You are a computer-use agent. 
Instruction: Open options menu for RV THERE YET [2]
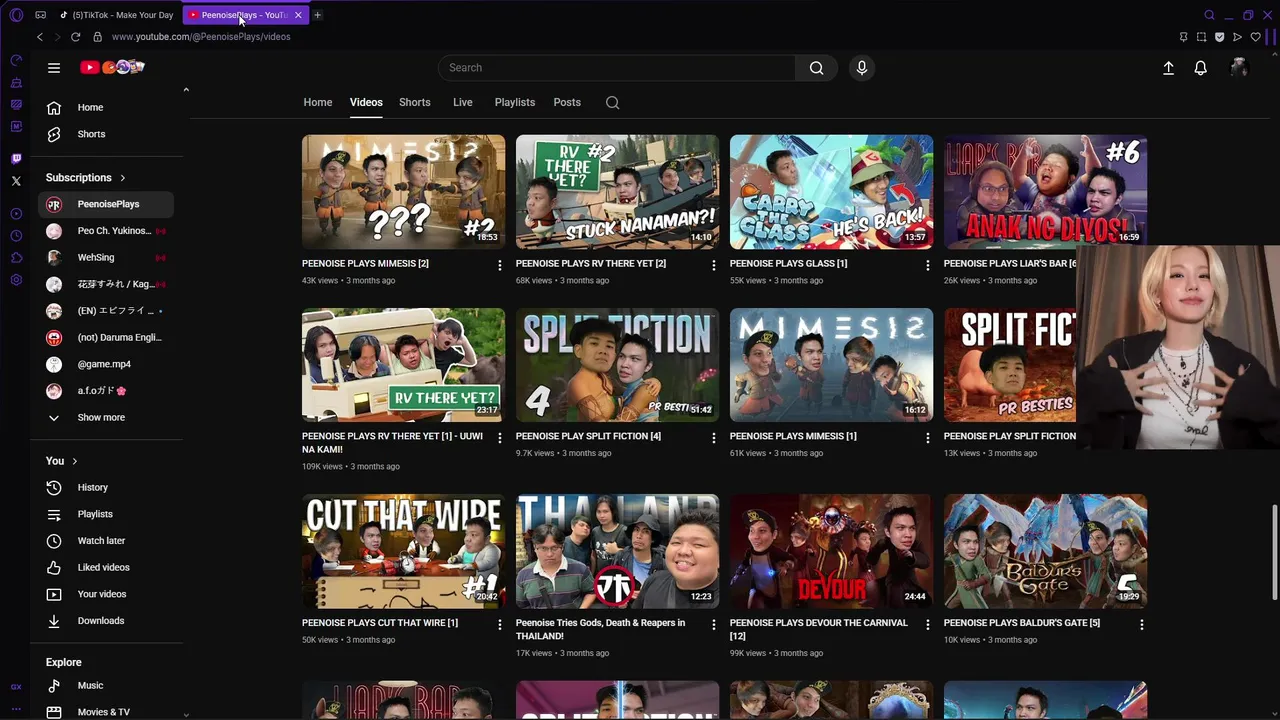click(x=713, y=265)
